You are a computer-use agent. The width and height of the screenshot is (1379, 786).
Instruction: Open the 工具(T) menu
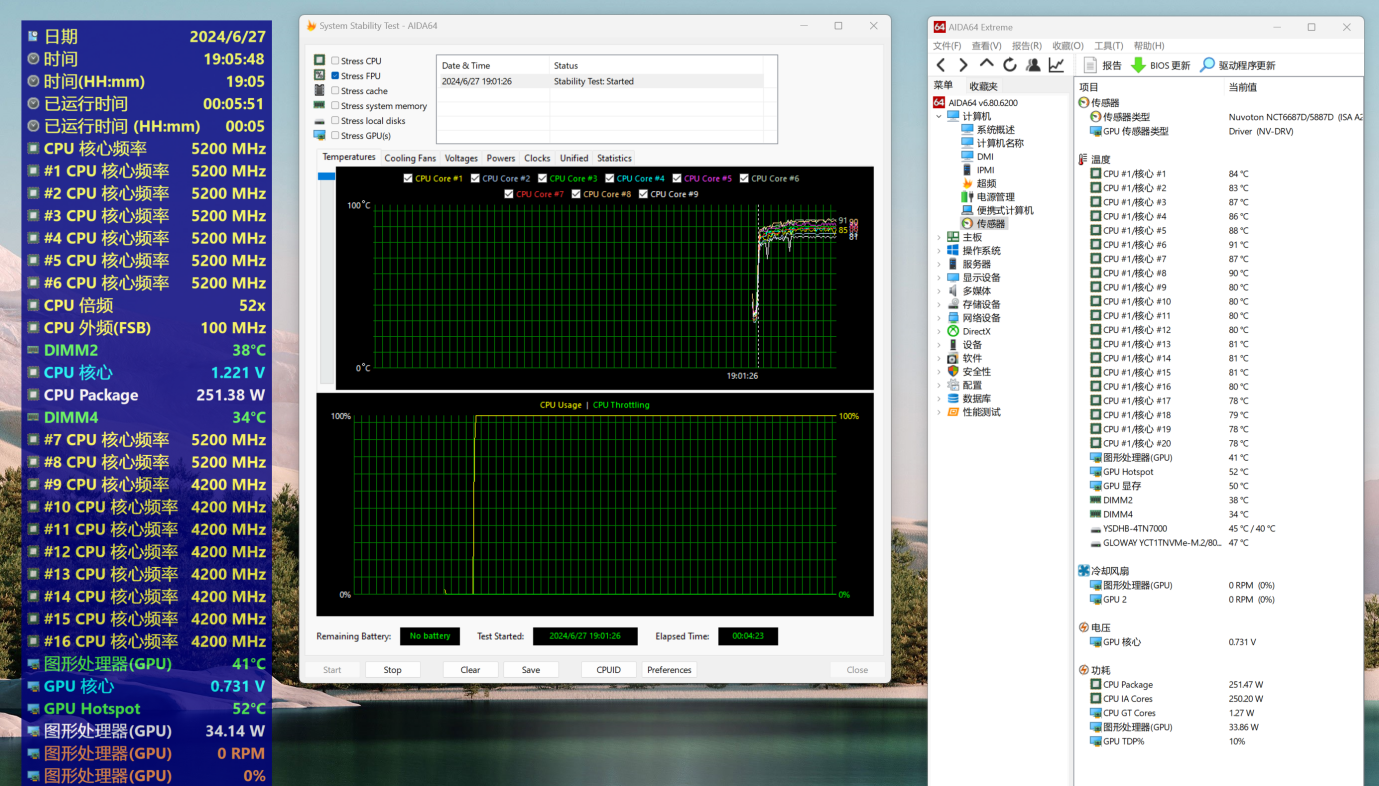coord(1109,46)
